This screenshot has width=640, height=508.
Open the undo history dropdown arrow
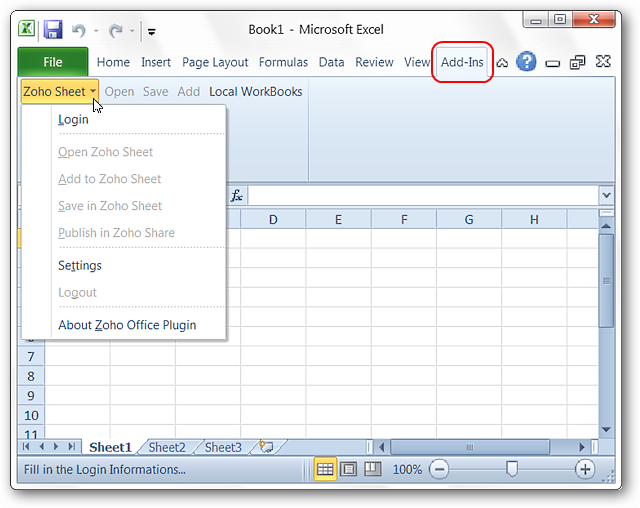point(96,31)
